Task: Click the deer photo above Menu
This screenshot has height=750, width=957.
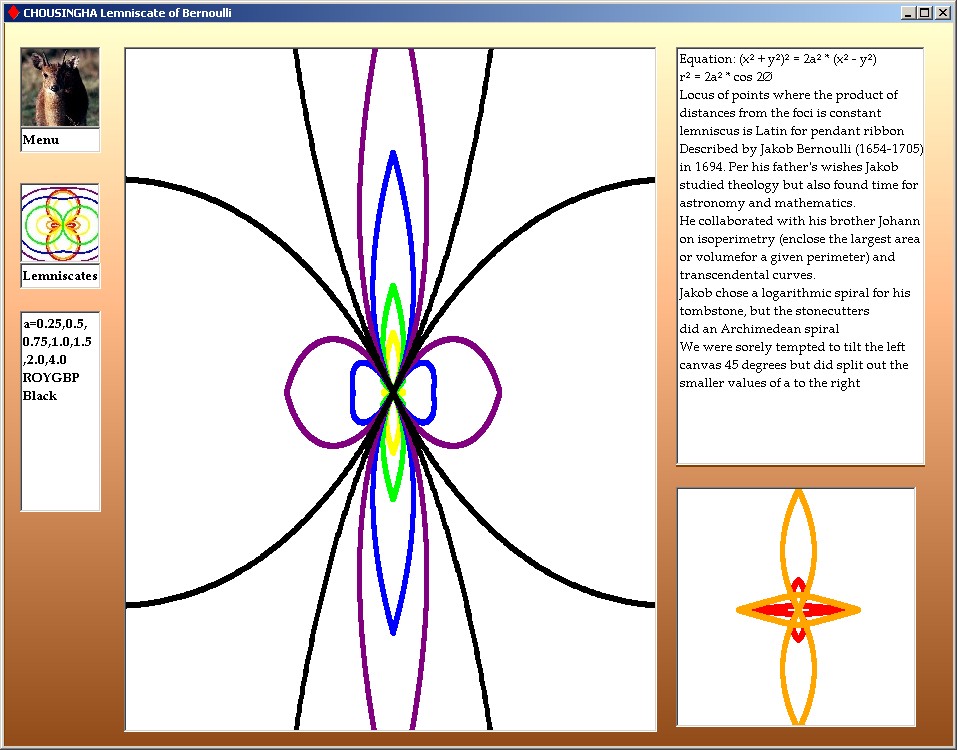Action: coord(60,87)
